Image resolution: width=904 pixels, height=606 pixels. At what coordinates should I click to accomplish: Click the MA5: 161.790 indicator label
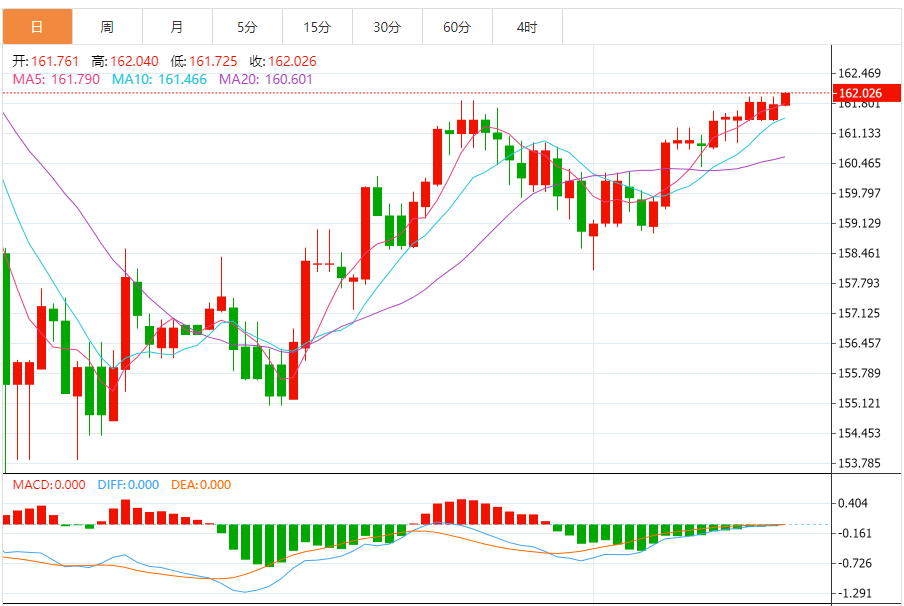tap(56, 79)
